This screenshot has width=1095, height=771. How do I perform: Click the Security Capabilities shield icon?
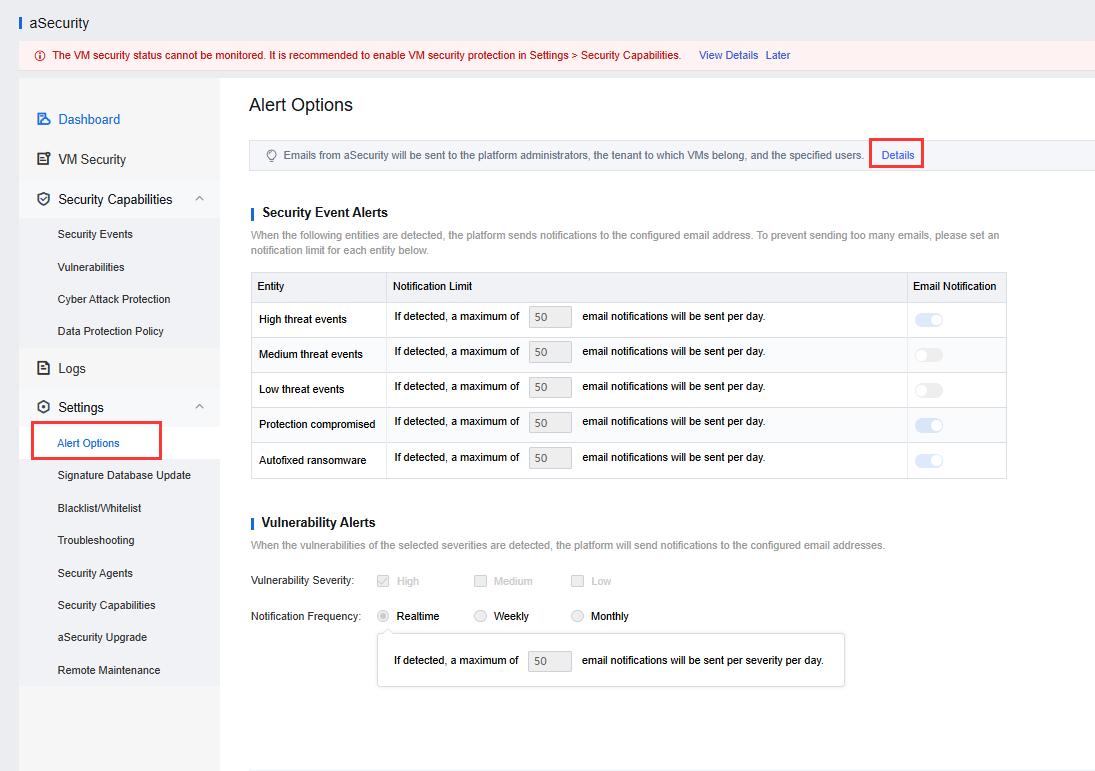(43, 199)
